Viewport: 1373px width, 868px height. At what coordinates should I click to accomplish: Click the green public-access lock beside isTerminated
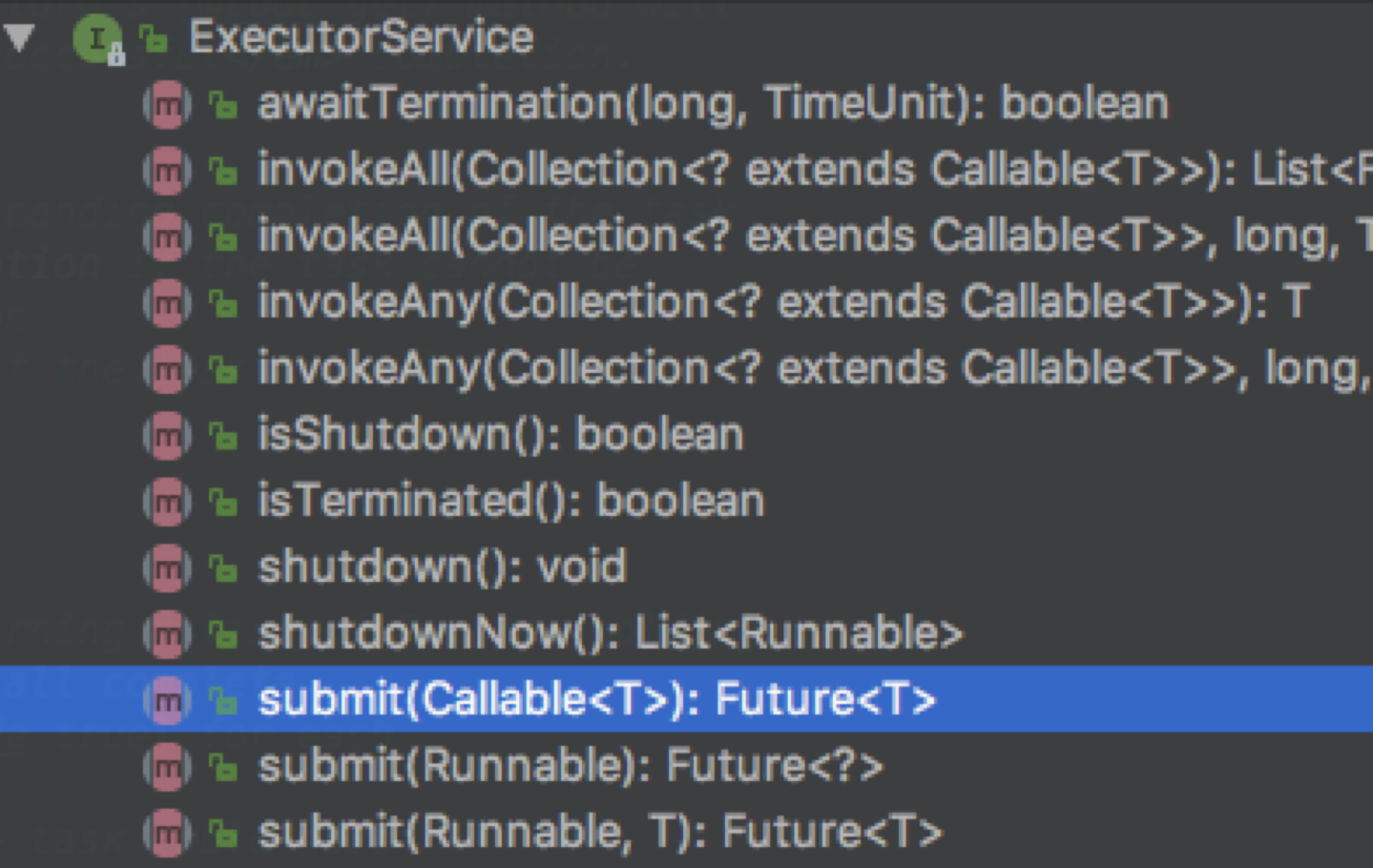pos(222,503)
